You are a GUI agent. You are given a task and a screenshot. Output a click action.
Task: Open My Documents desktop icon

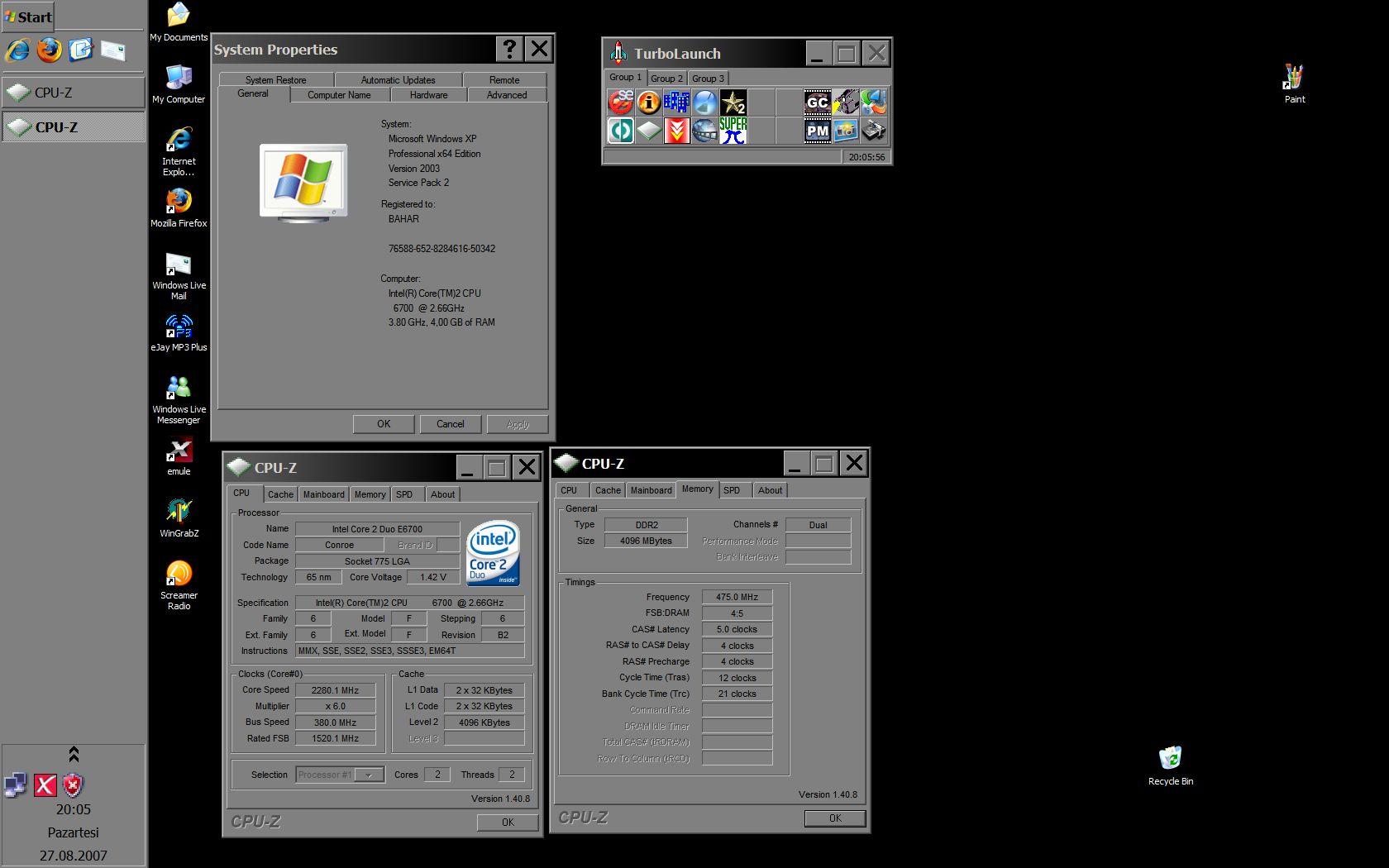(179, 22)
